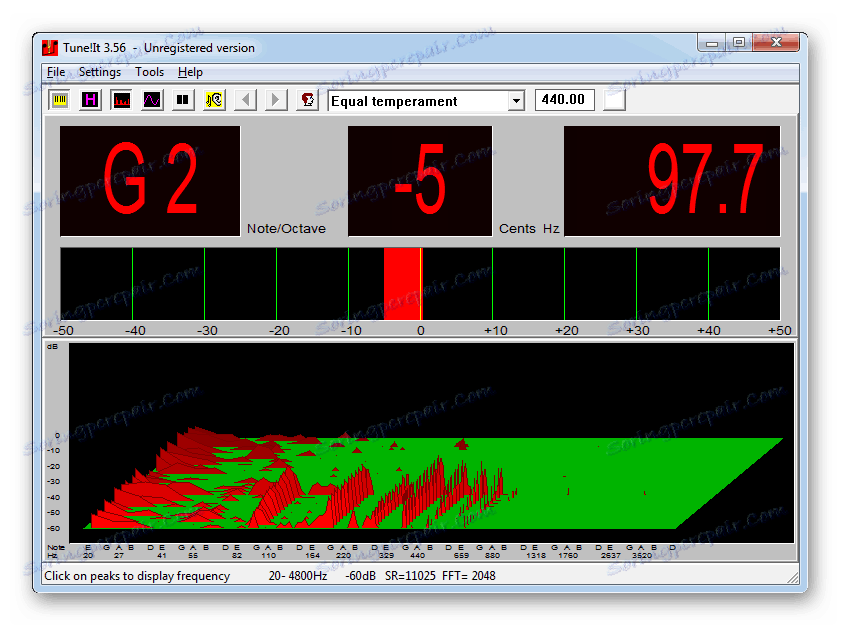841x626 pixels.
Task: Click the G 2 note display panel
Action: [150, 181]
